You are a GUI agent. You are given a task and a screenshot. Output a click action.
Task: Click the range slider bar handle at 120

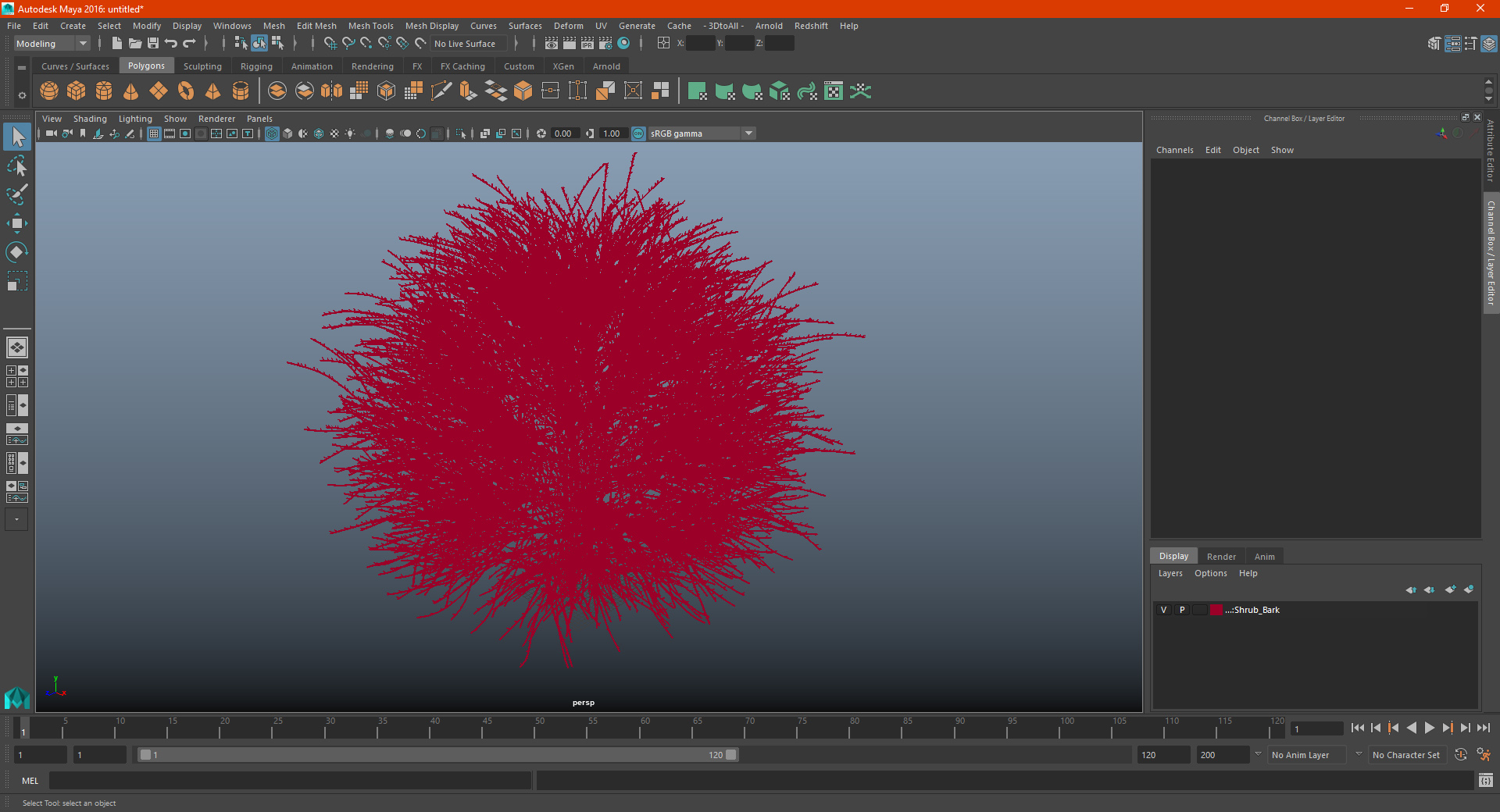pos(731,755)
